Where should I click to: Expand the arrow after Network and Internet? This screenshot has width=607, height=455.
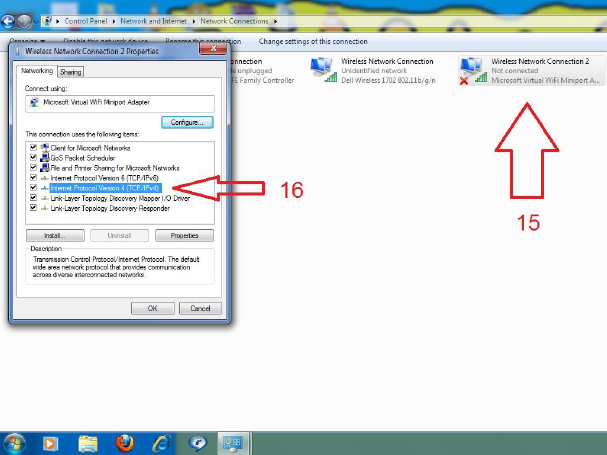click(194, 21)
